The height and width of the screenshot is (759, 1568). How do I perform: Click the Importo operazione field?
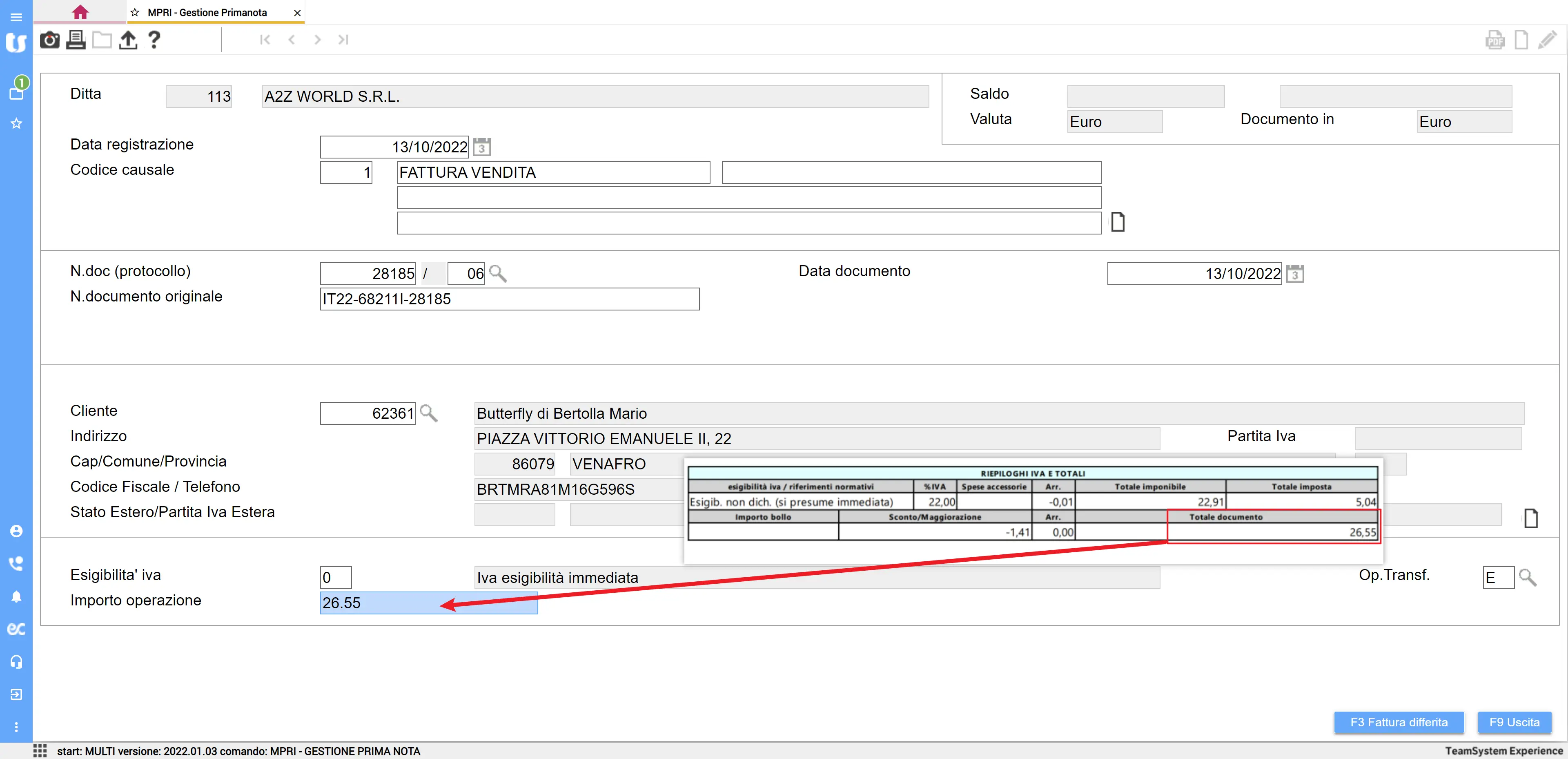[428, 603]
